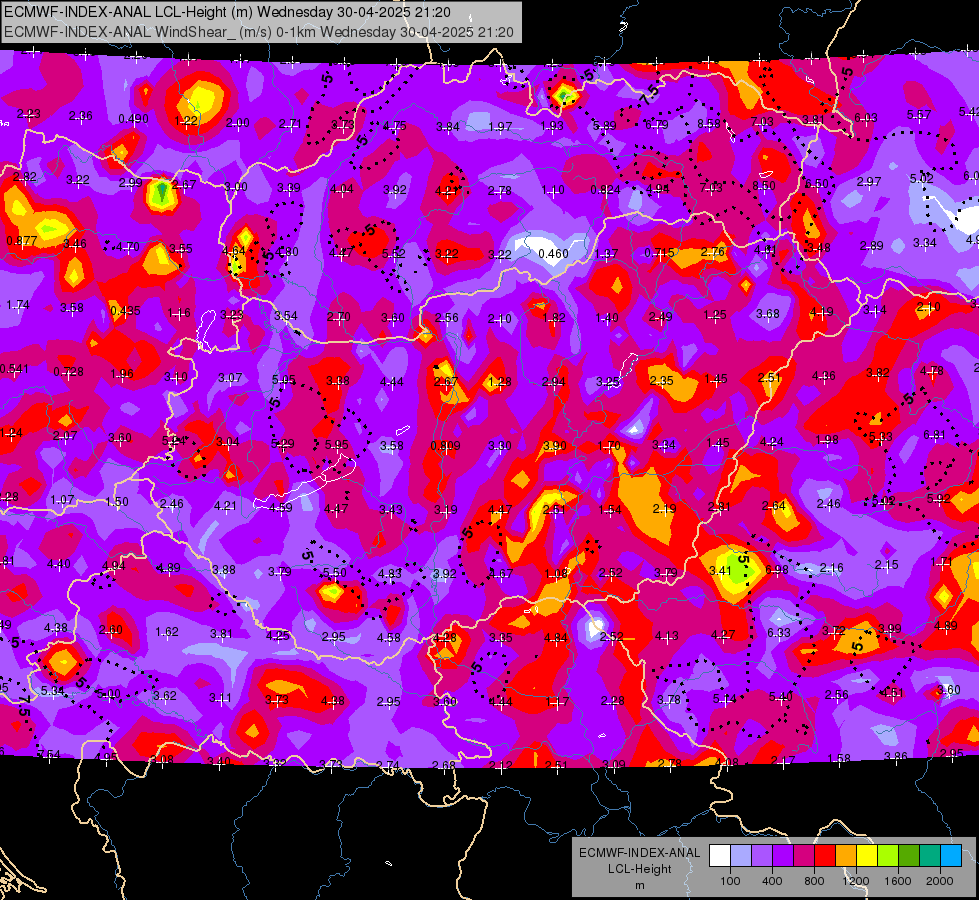Click the wind shear value '5.40'
Viewport: 979px width, 900px height.
780,696
